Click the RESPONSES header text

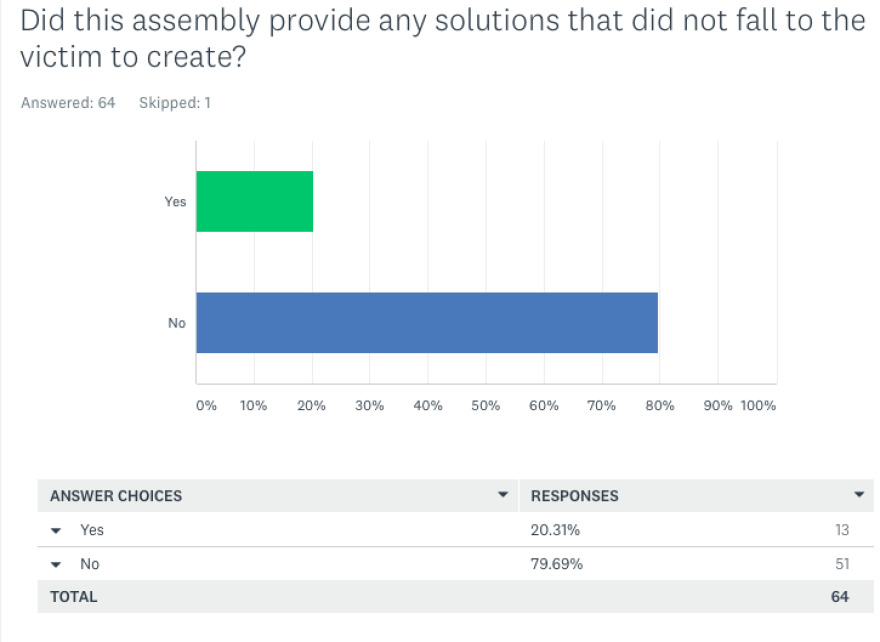pos(574,496)
